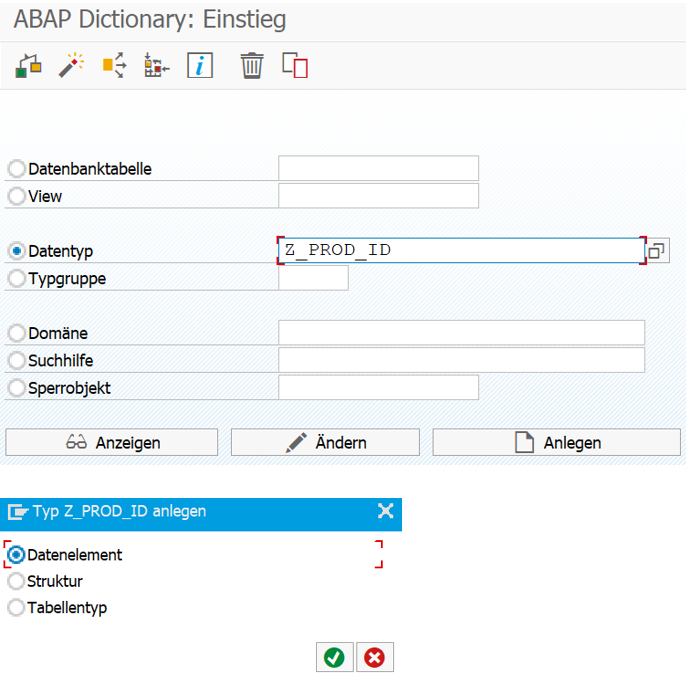Select the Suchhilfe radio button
Viewport: 686px width, 679px height.
point(17,361)
